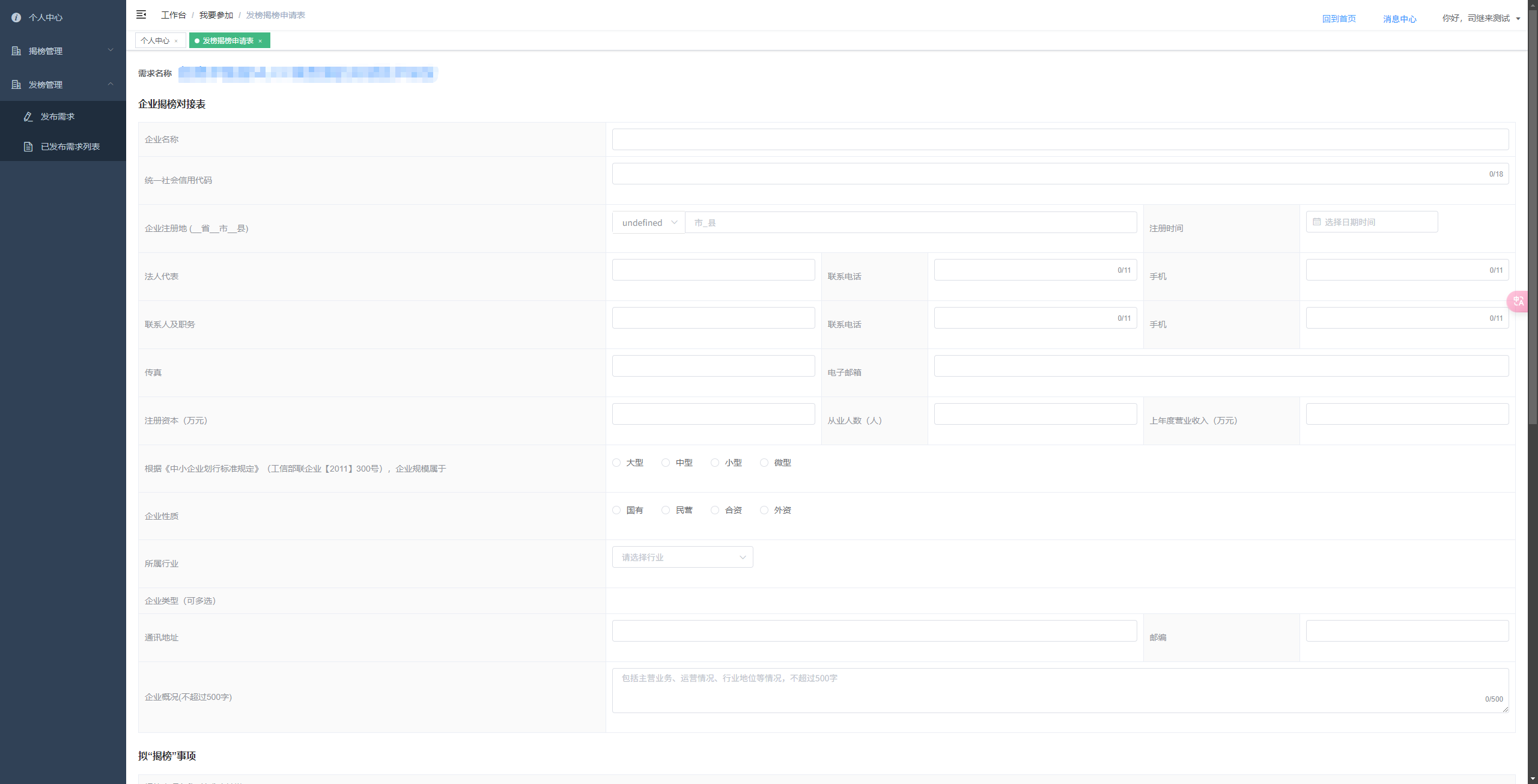This screenshot has height=784, width=1538.
Task: Select the 民营 enterprise nature radio
Action: click(666, 510)
